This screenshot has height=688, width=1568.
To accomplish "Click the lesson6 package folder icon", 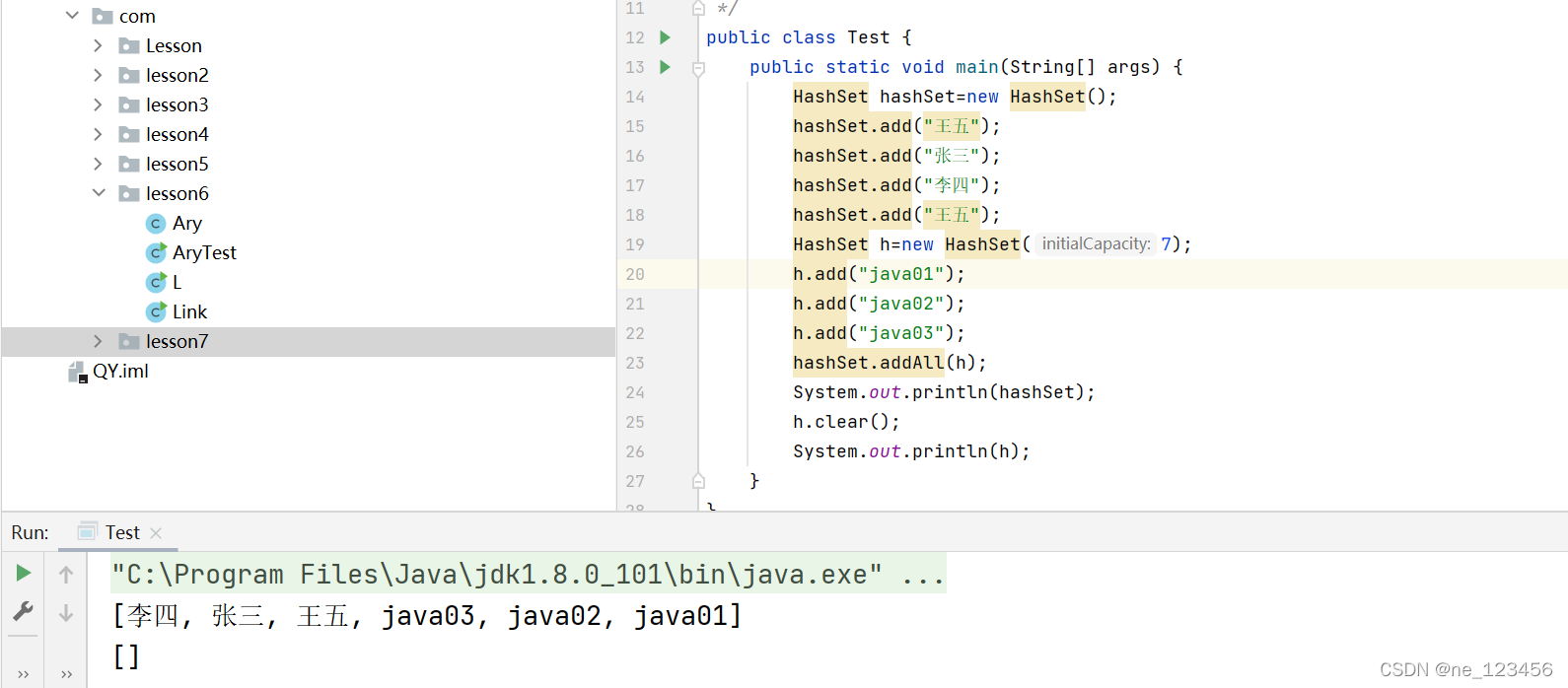I will click(129, 193).
